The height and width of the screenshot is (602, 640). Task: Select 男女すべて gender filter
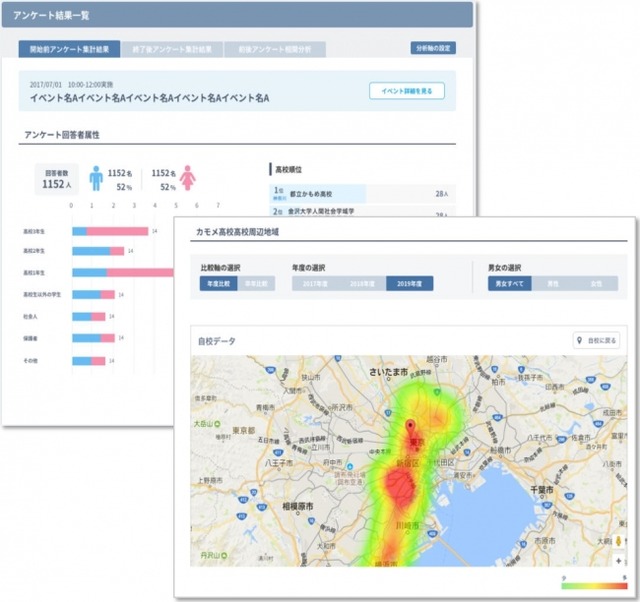(x=511, y=284)
